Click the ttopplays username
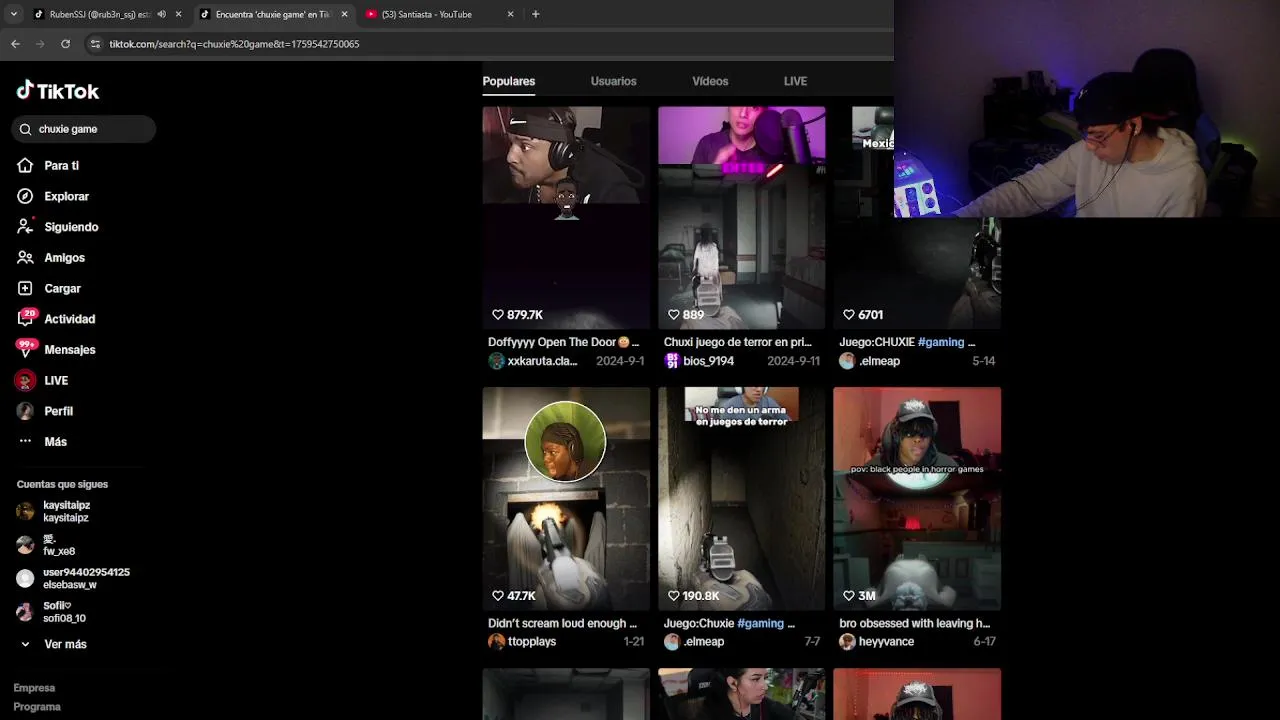The width and height of the screenshot is (1280, 720). (532, 642)
